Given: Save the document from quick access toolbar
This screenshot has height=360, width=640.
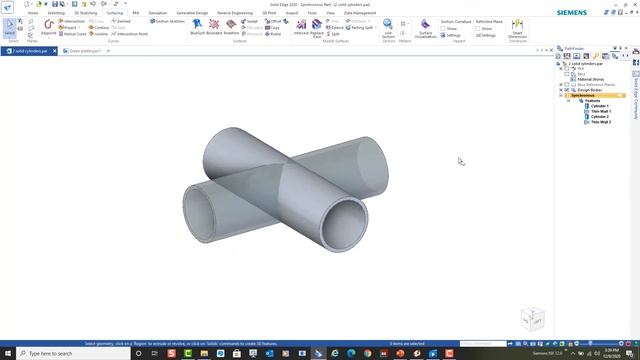Looking at the screenshot, I should pyautogui.click(x=55, y=4).
